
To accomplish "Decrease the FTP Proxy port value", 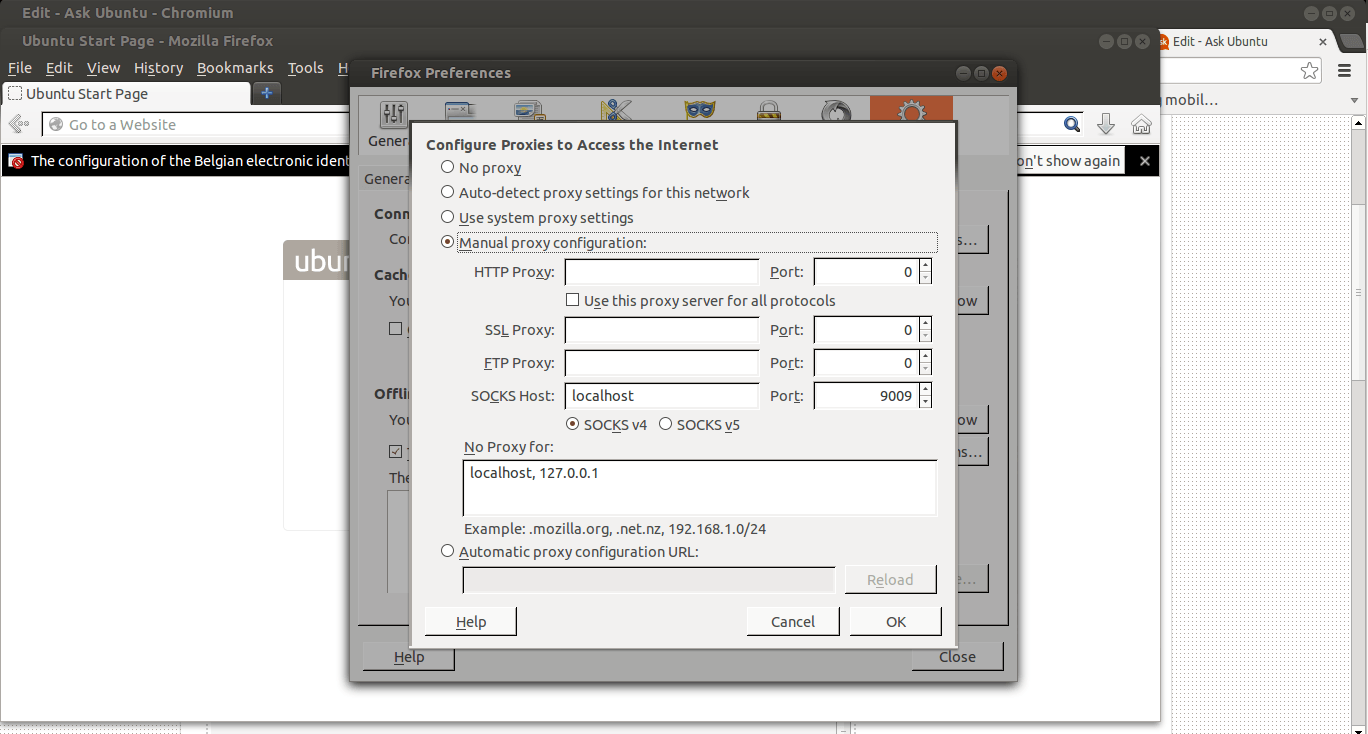I will pyautogui.click(x=925, y=369).
